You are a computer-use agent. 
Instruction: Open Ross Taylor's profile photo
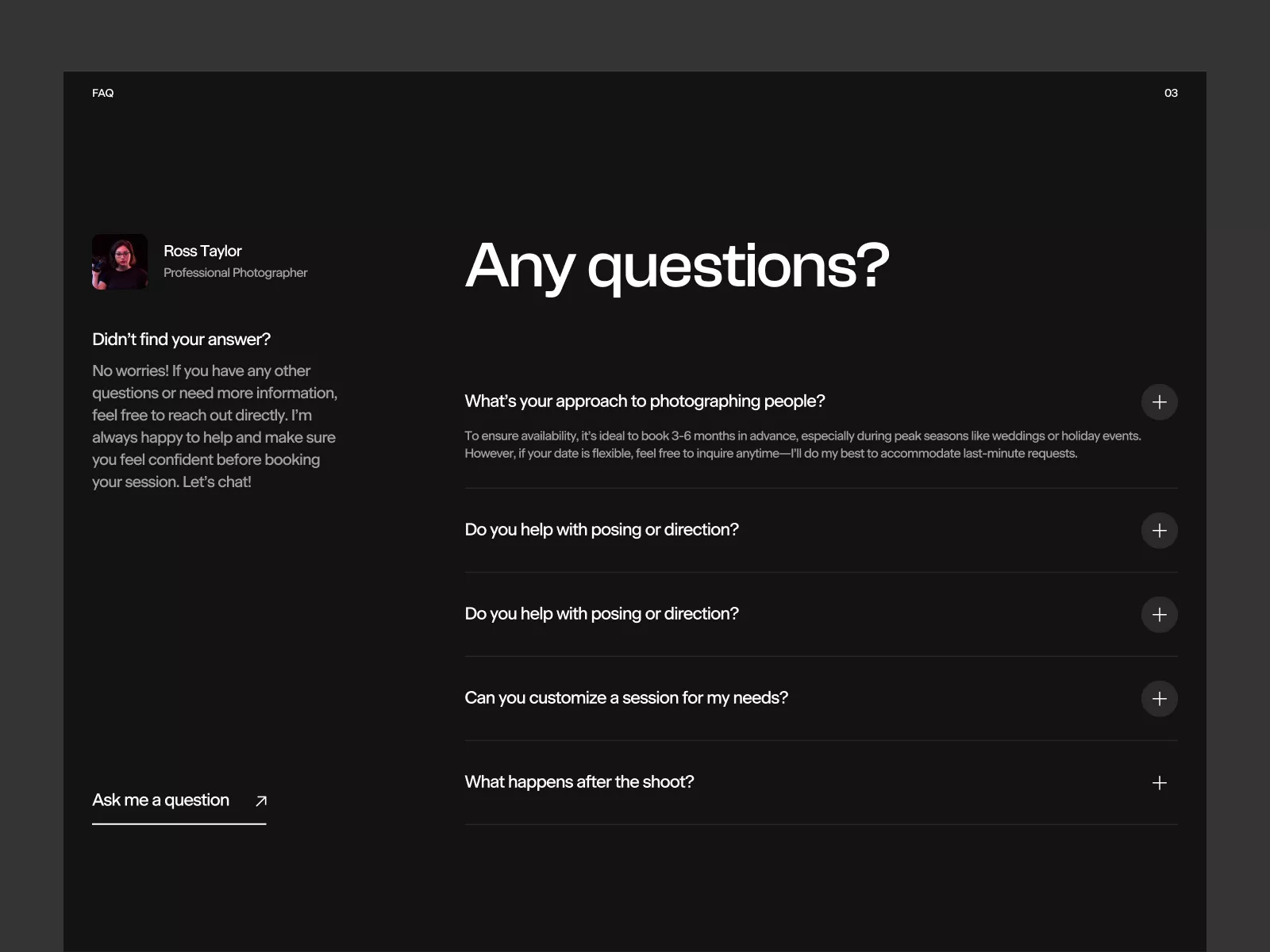pyautogui.click(x=120, y=262)
